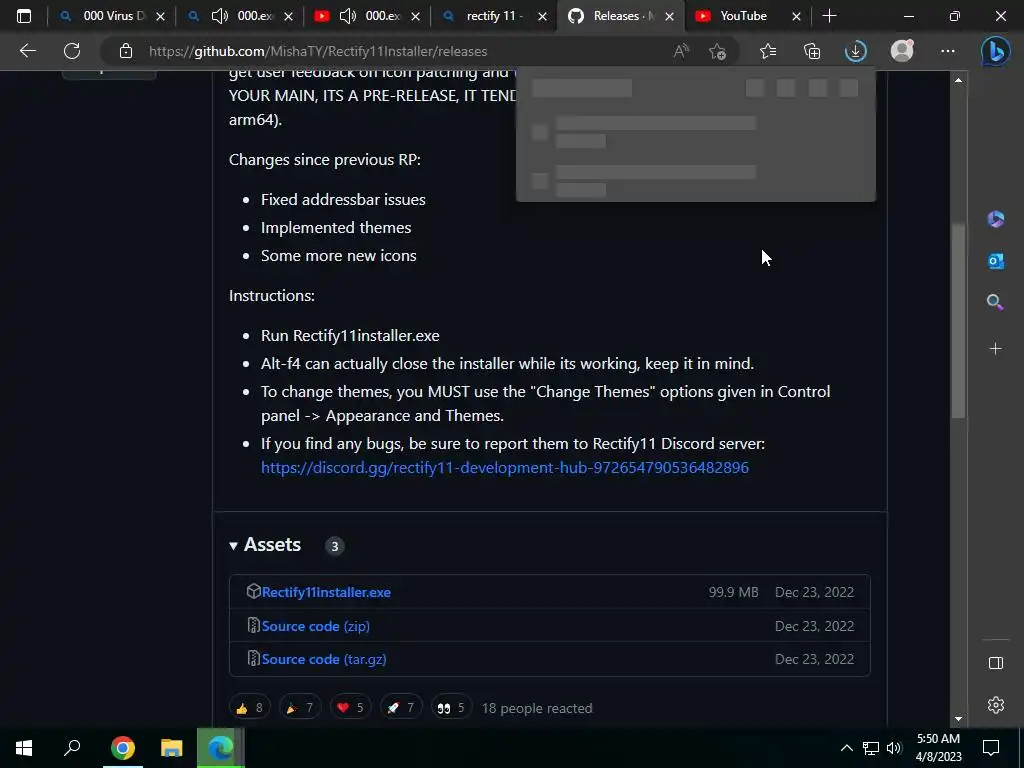Screen dimensions: 1024x768
Task: Click the rocket reaction button
Action: (400, 708)
